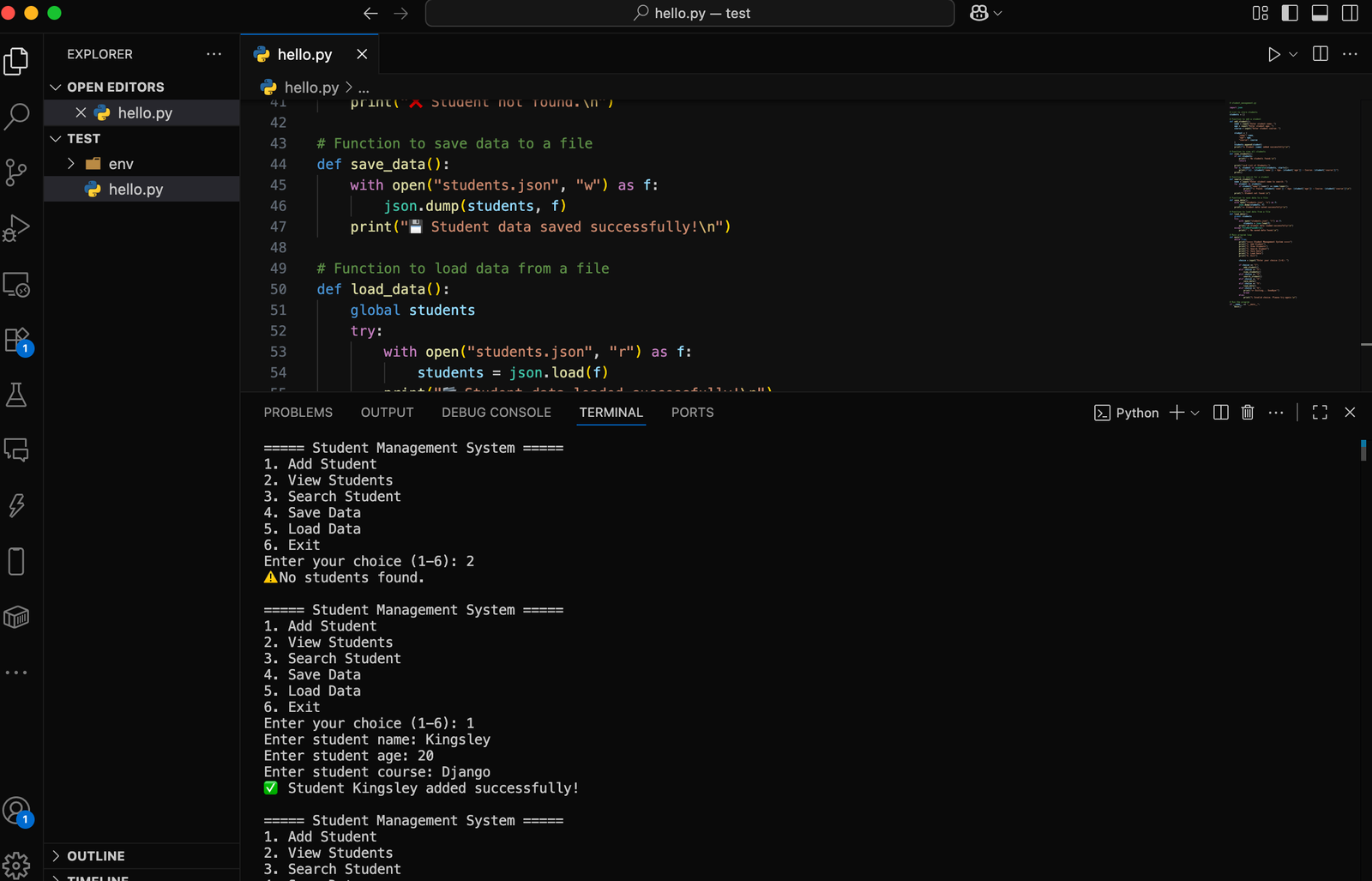Collapse the OPEN EDITORS section

click(x=56, y=87)
